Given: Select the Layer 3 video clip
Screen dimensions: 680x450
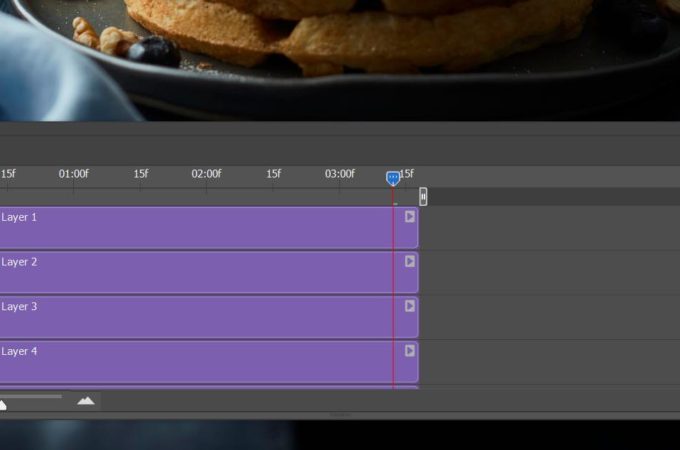Looking at the screenshot, I should pos(209,317).
